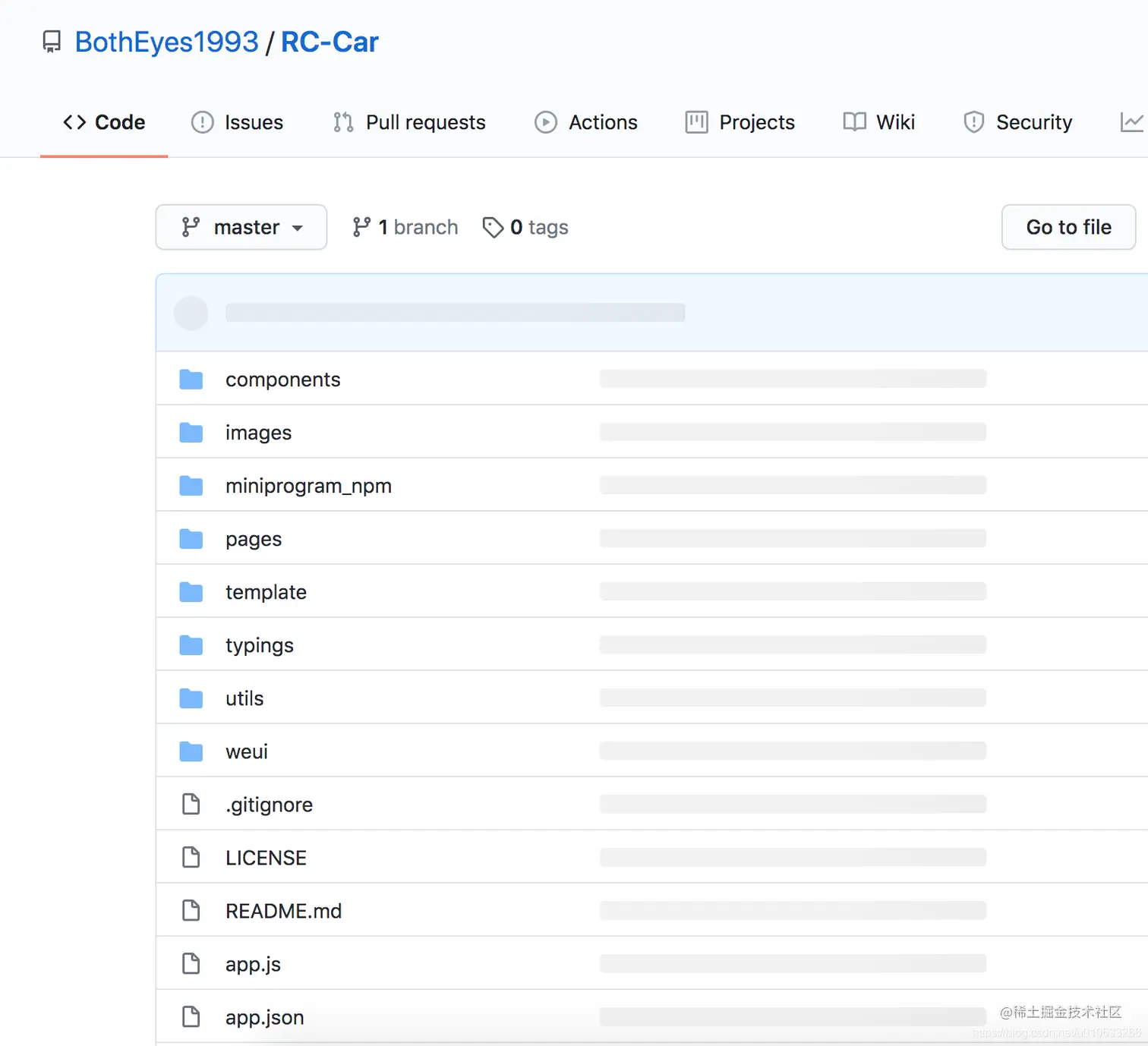This screenshot has height=1046, width=1148.
Task: Open the pages folder name
Action: coord(254,540)
